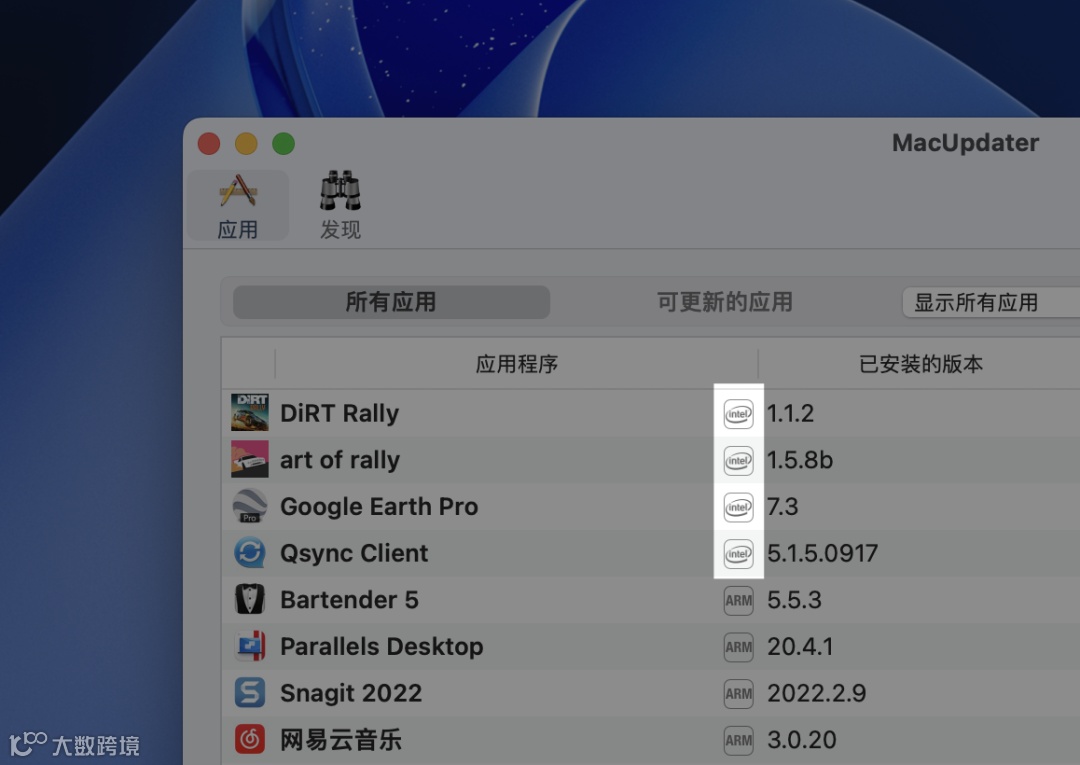
Task: Sort by the 应用程序 column header
Action: pyautogui.click(x=517, y=364)
